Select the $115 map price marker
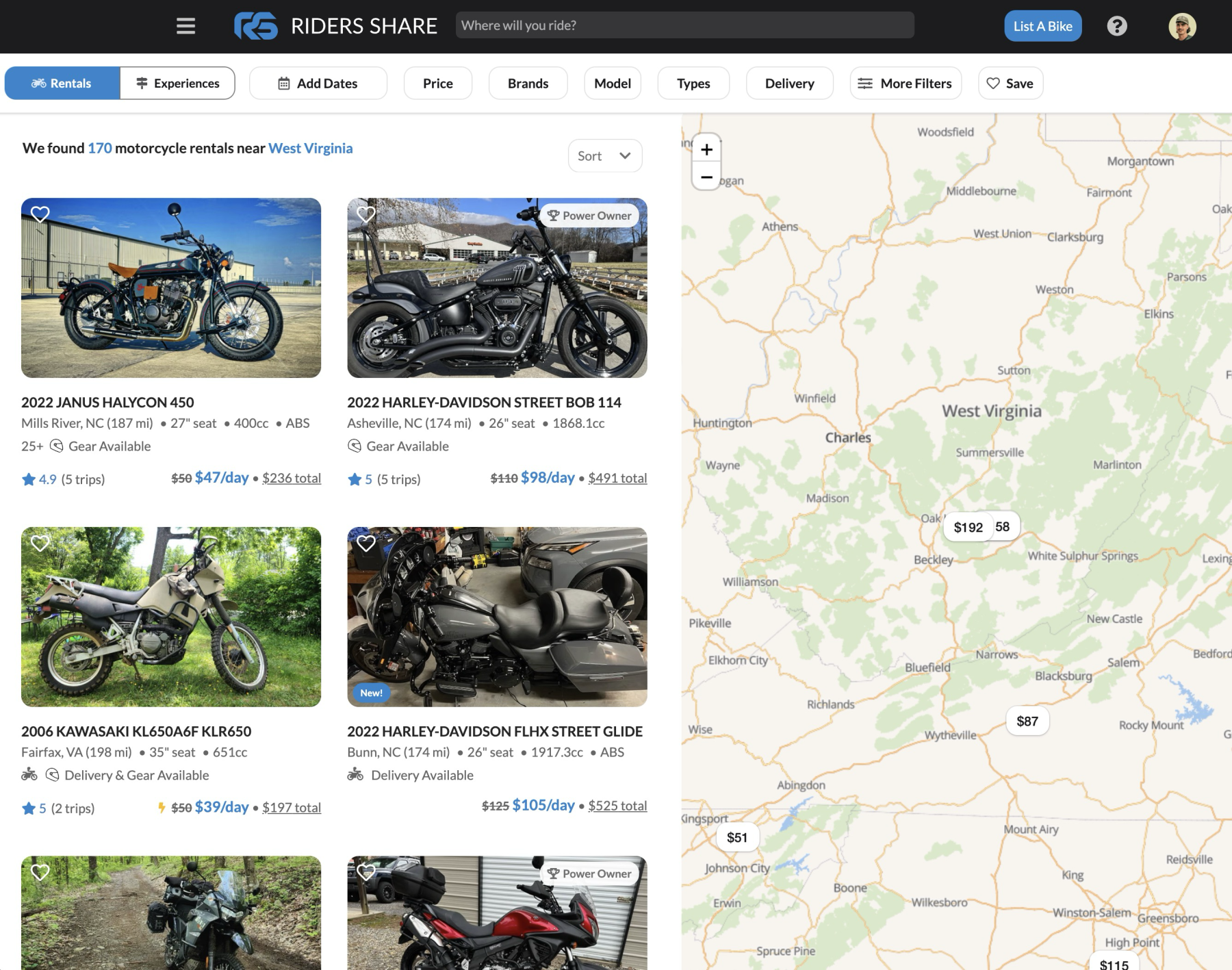Image resolution: width=1232 pixels, height=970 pixels. click(1114, 962)
